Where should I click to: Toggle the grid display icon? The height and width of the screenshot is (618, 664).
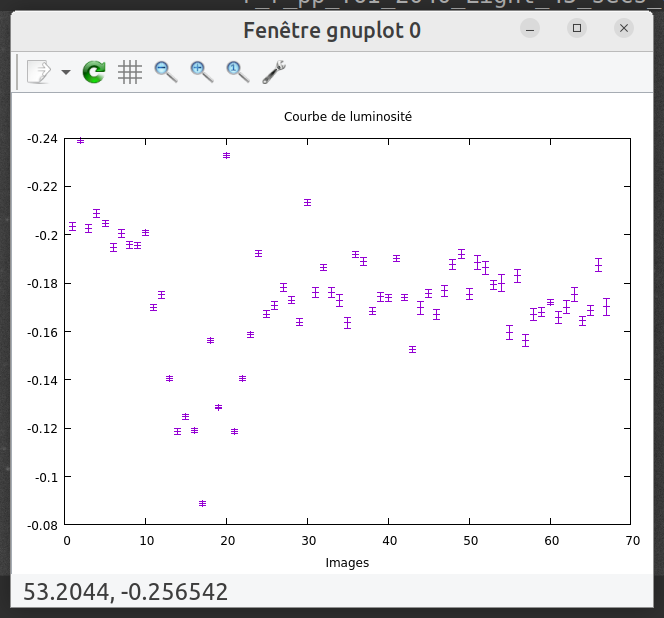[x=130, y=72]
